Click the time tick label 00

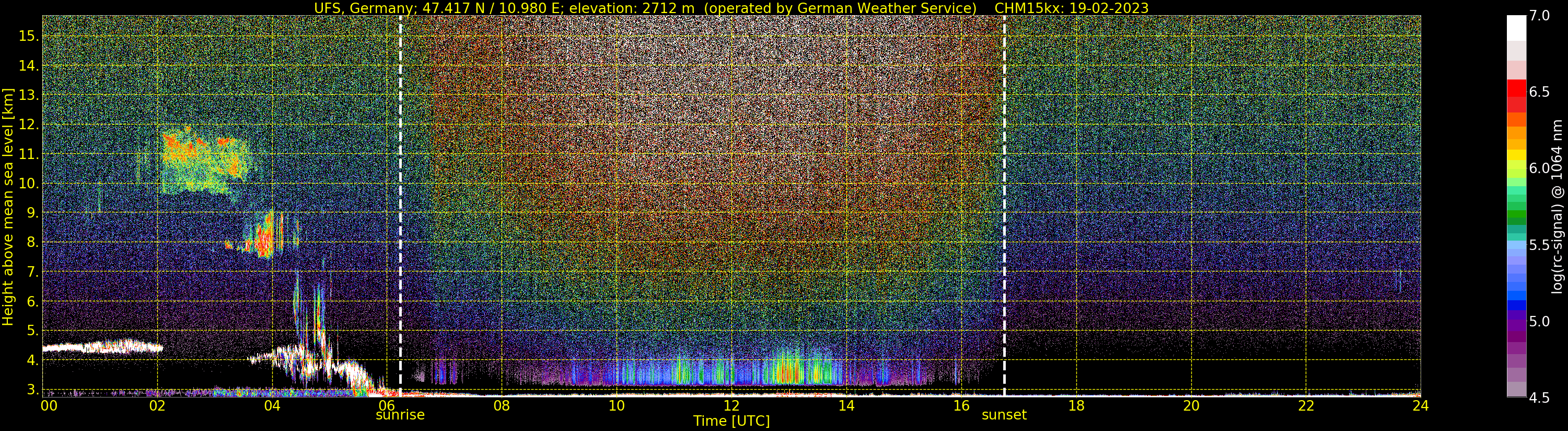click(49, 405)
